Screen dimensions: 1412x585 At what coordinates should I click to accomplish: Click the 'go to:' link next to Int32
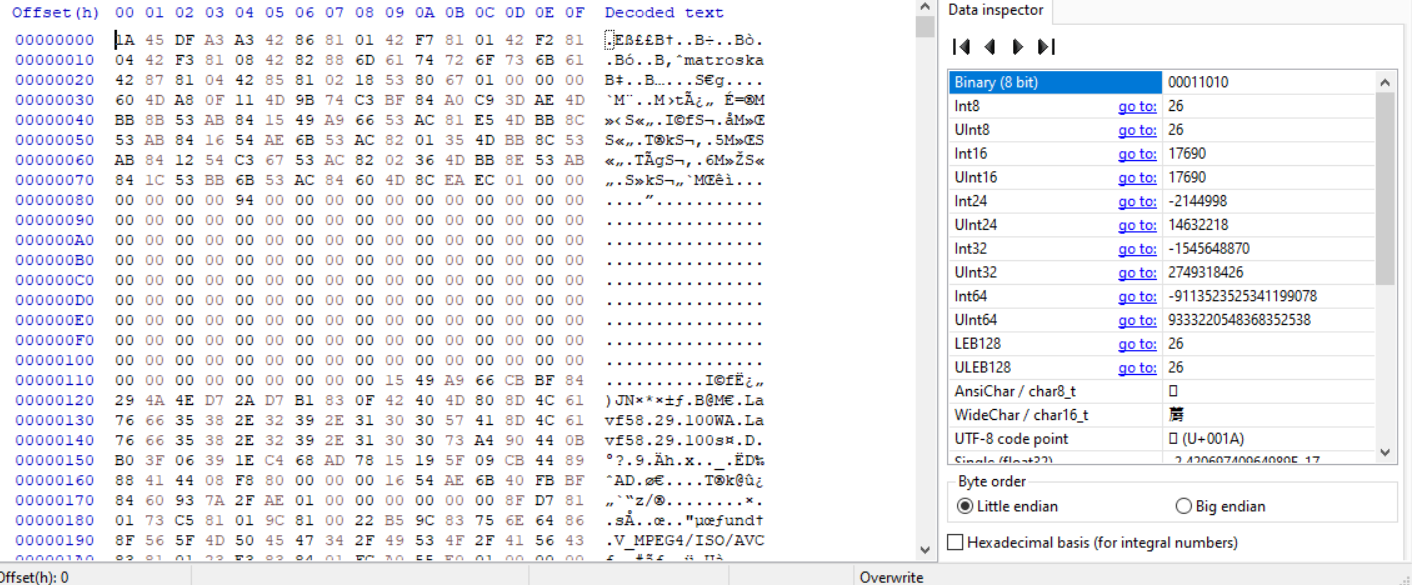[x=1136, y=249]
